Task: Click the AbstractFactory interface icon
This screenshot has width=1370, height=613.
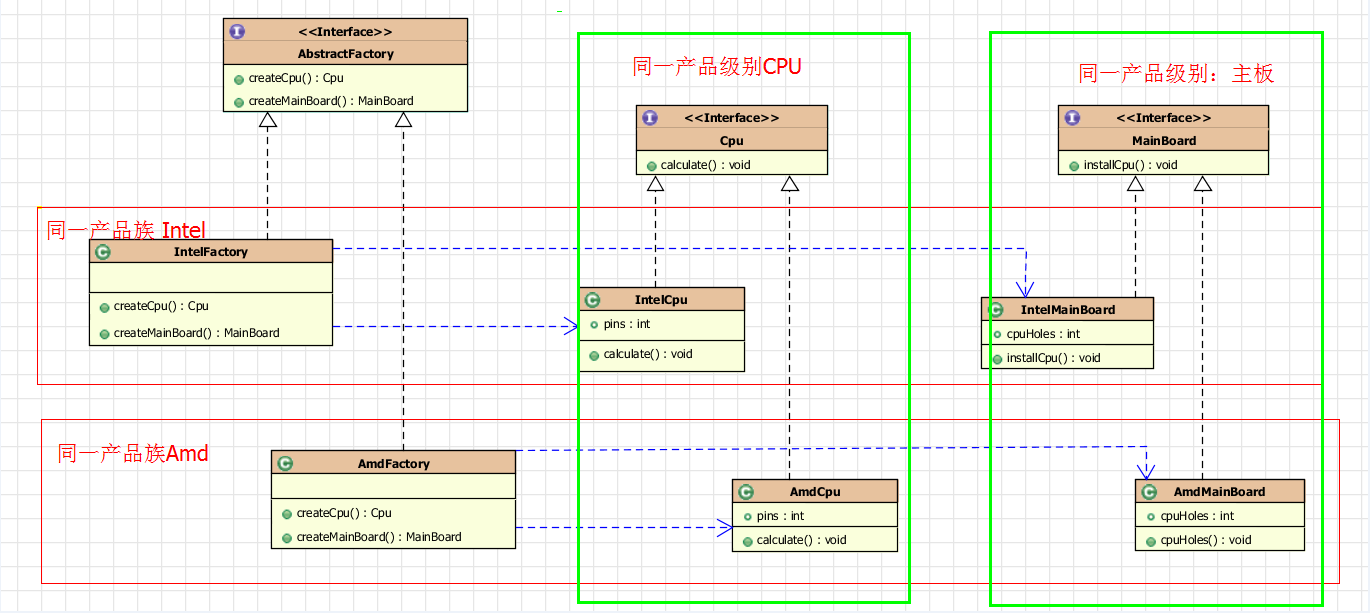Action: point(237,31)
